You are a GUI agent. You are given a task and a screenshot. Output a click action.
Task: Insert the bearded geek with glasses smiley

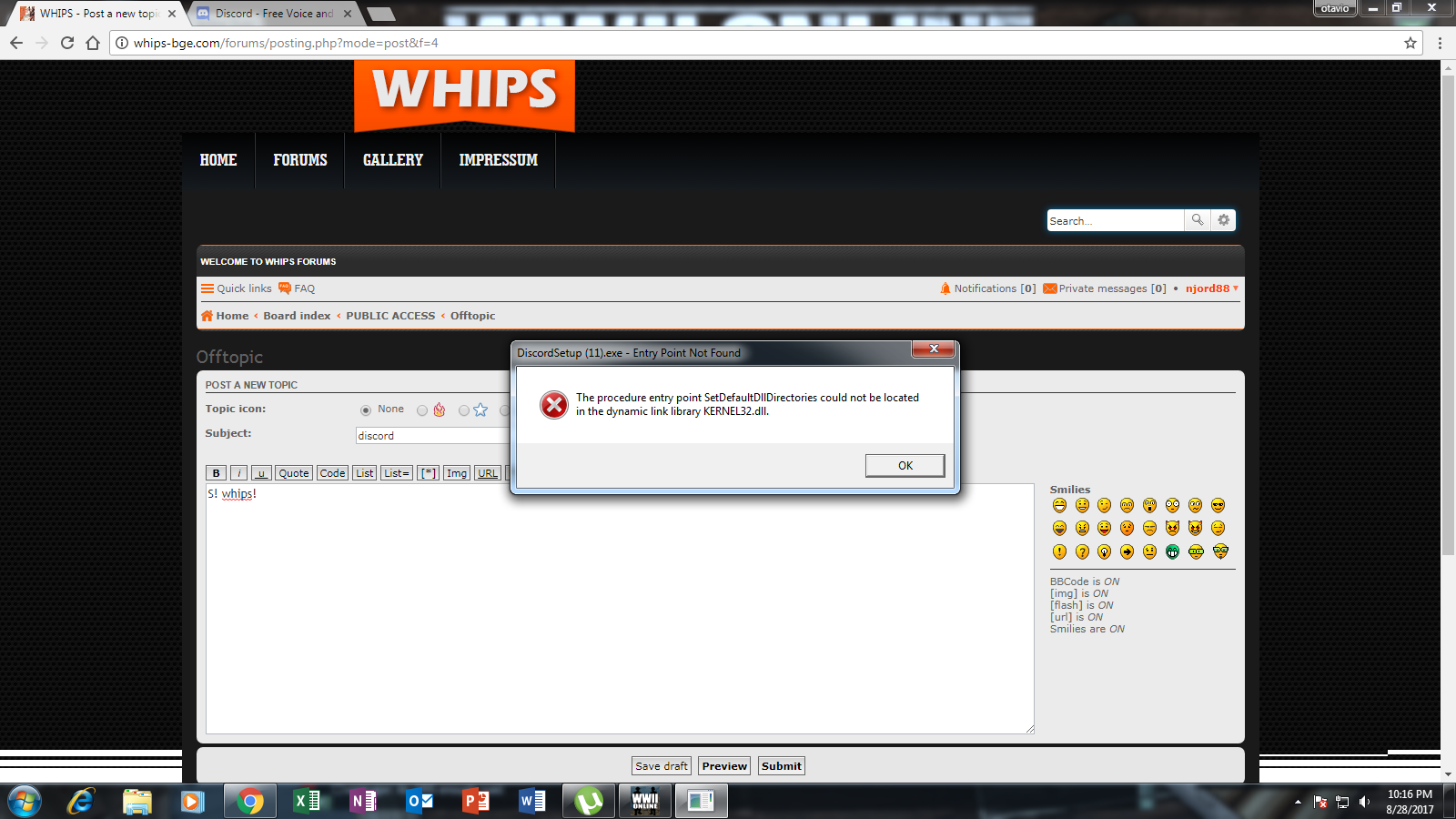(x=1220, y=551)
